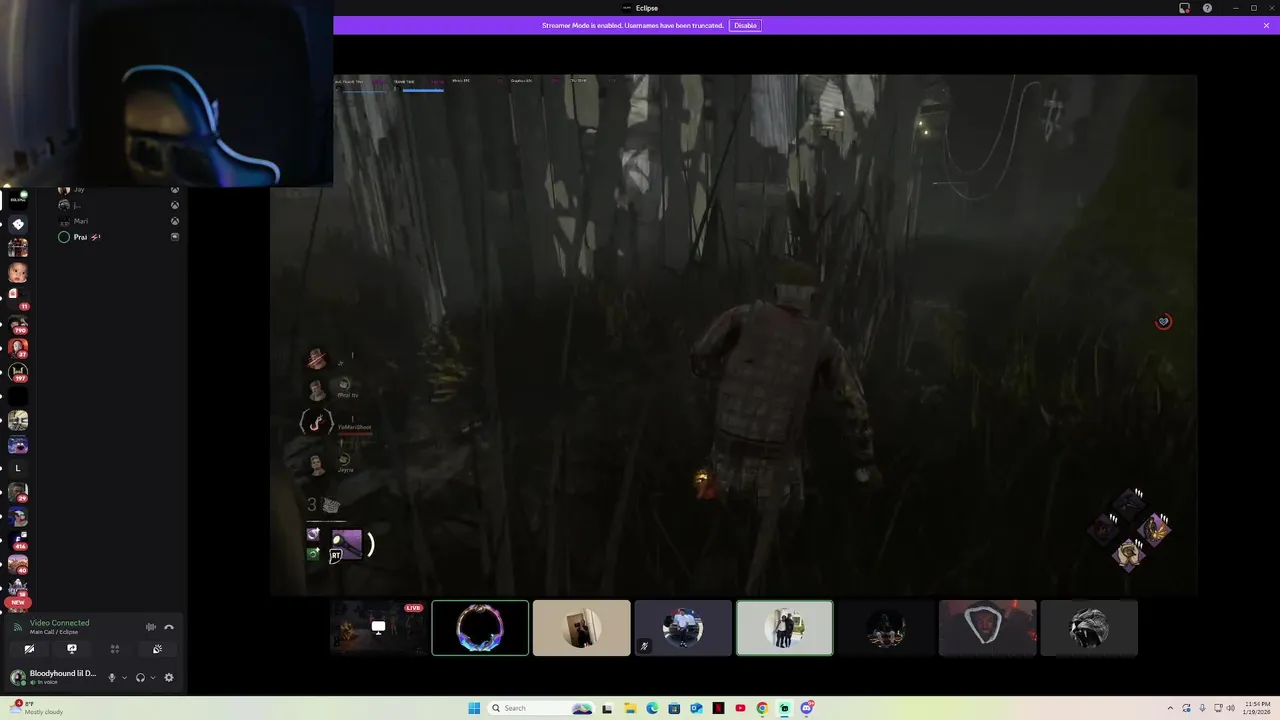
Task: Open the Windows Start menu
Action: pos(474,708)
